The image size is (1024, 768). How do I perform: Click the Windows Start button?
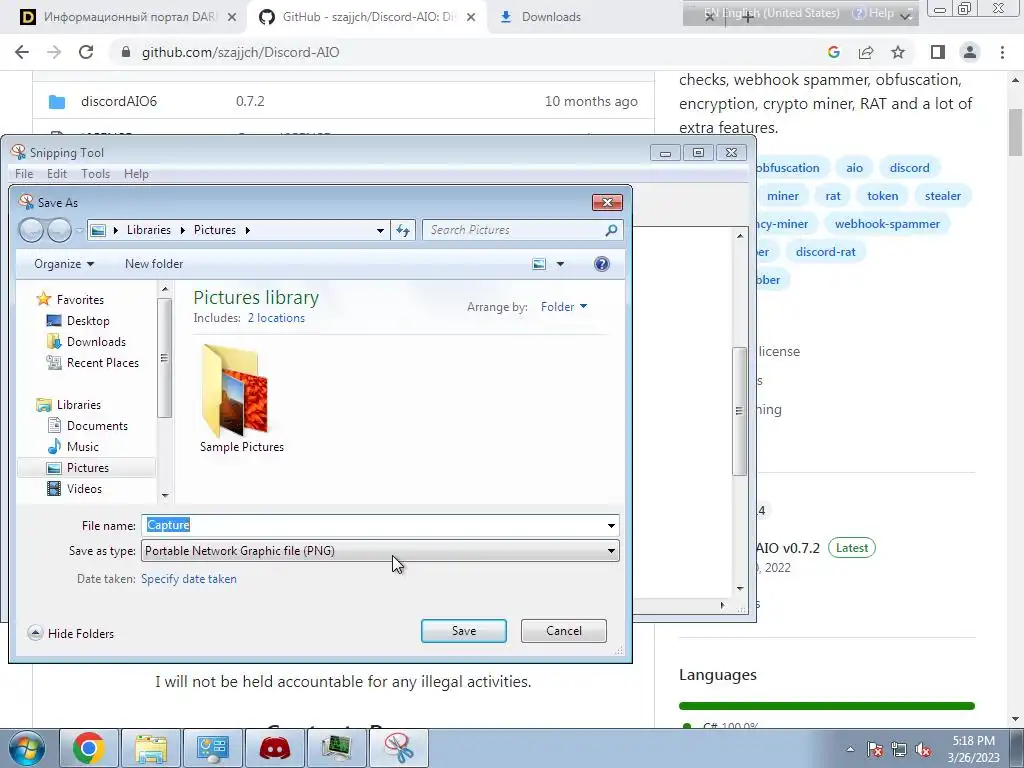pos(26,748)
